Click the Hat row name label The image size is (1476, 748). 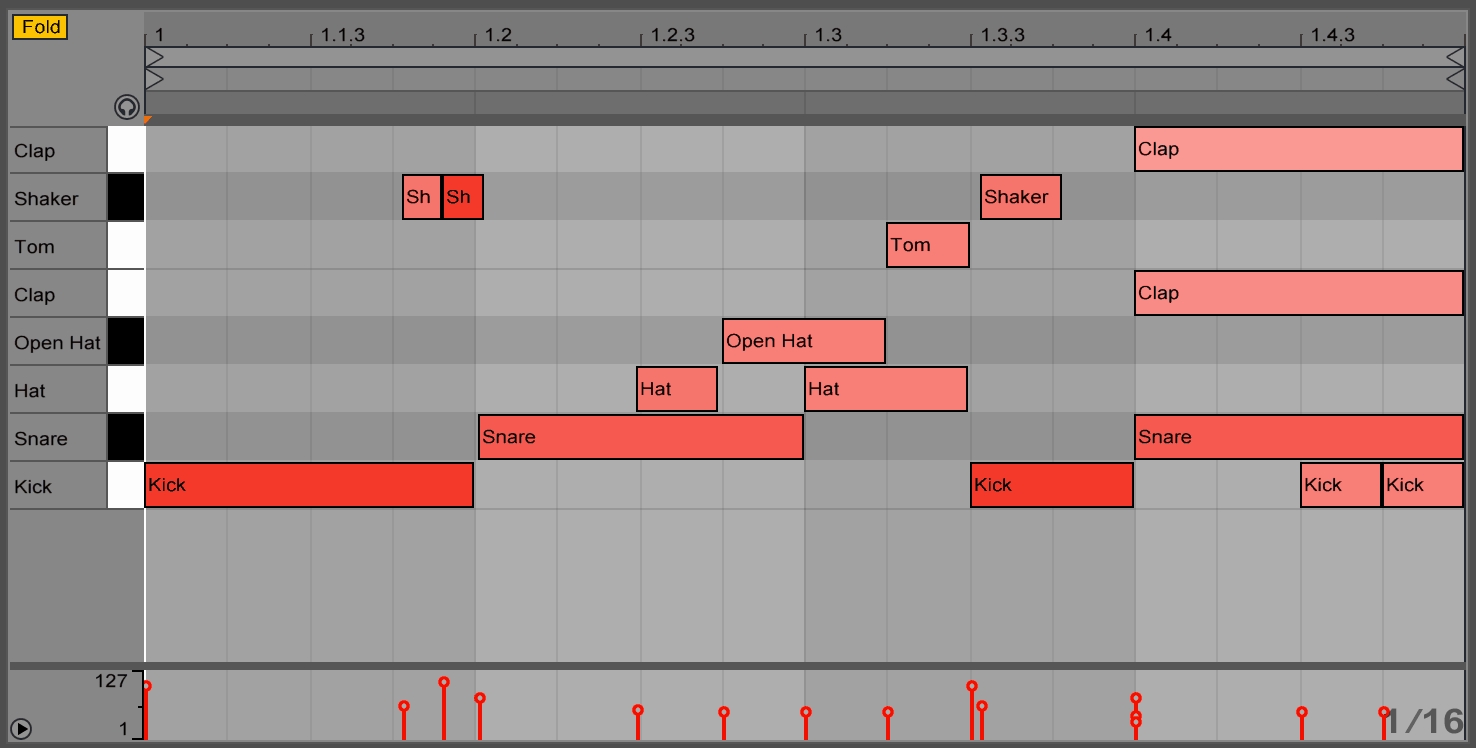point(30,390)
